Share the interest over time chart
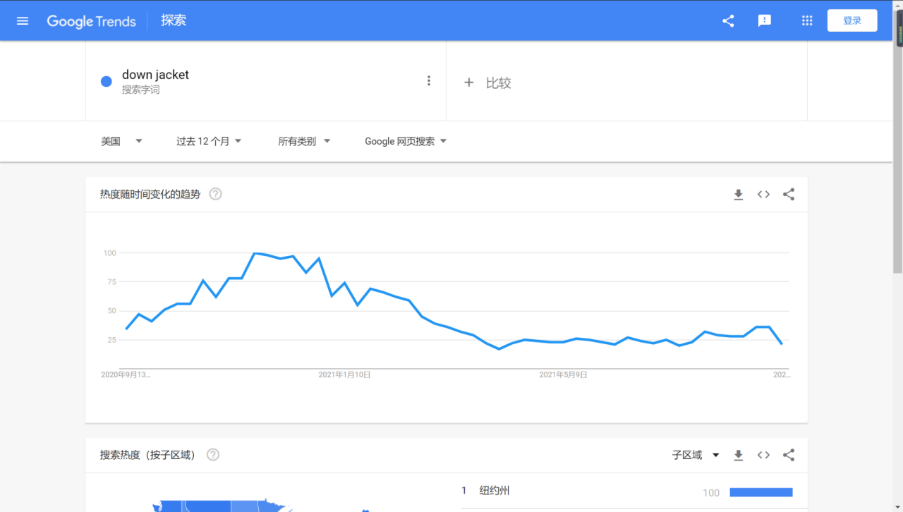903x512 pixels. 789,195
